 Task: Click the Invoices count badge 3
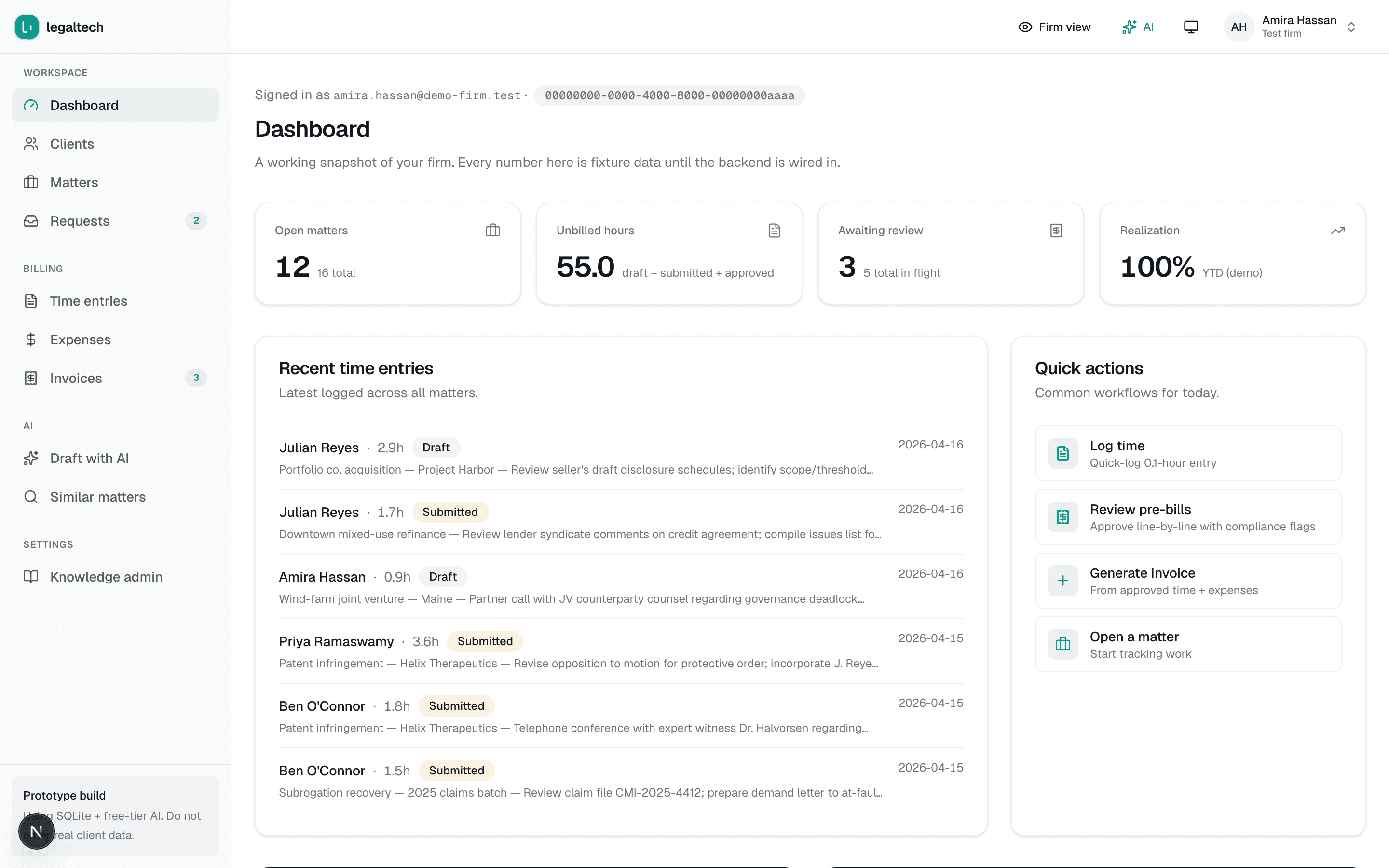coord(196,378)
